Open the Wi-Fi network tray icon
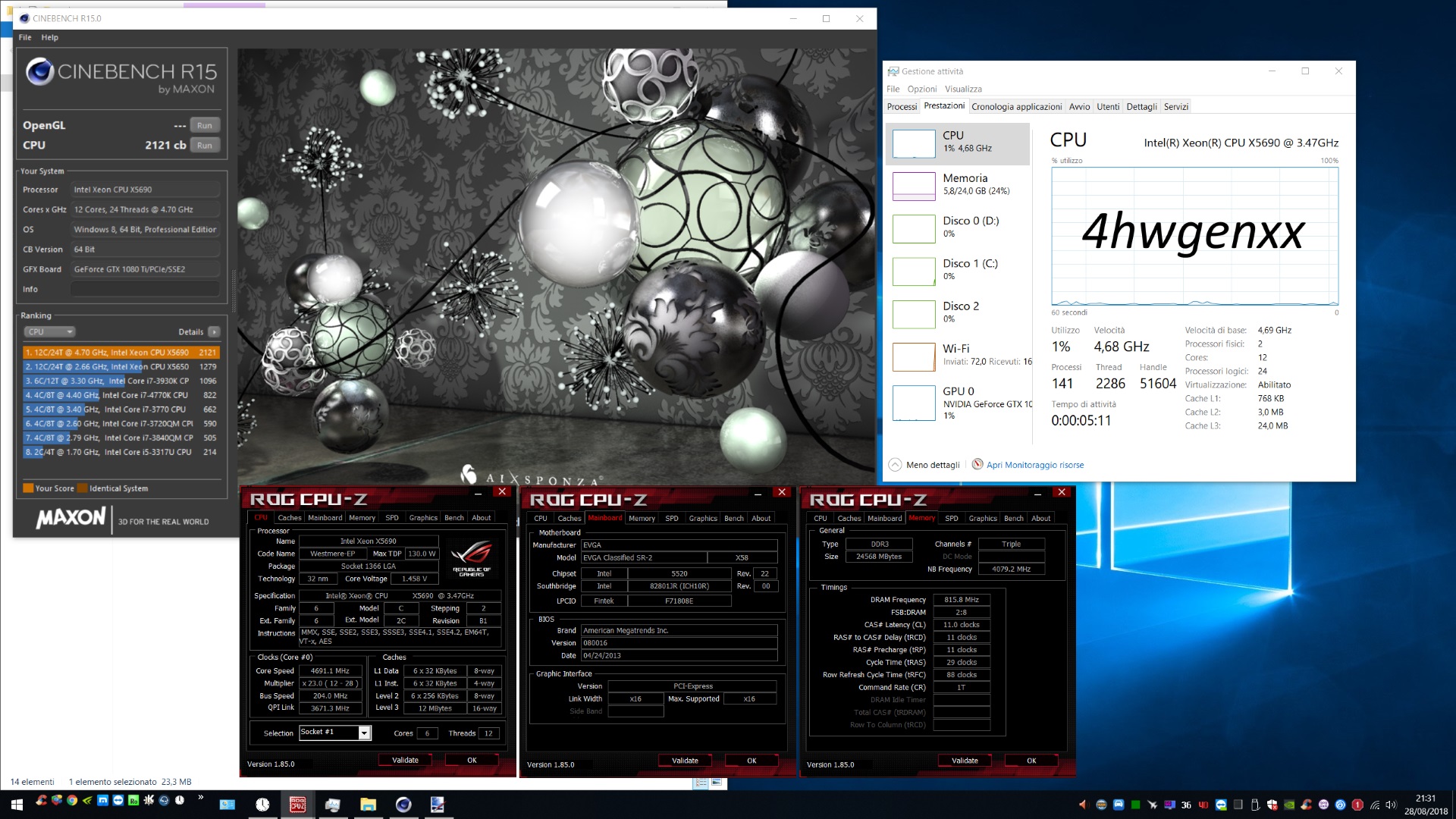Screen dimensions: 1456x819 tap(1375, 805)
